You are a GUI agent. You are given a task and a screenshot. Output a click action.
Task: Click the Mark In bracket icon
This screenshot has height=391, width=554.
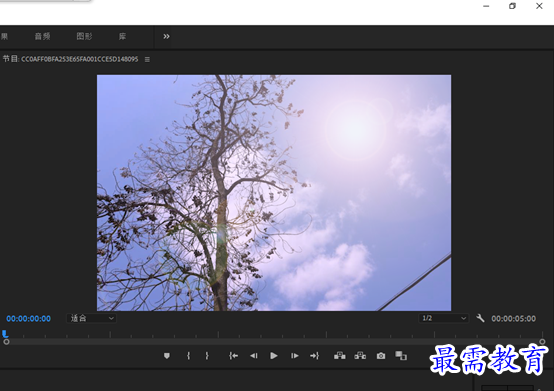(188, 356)
